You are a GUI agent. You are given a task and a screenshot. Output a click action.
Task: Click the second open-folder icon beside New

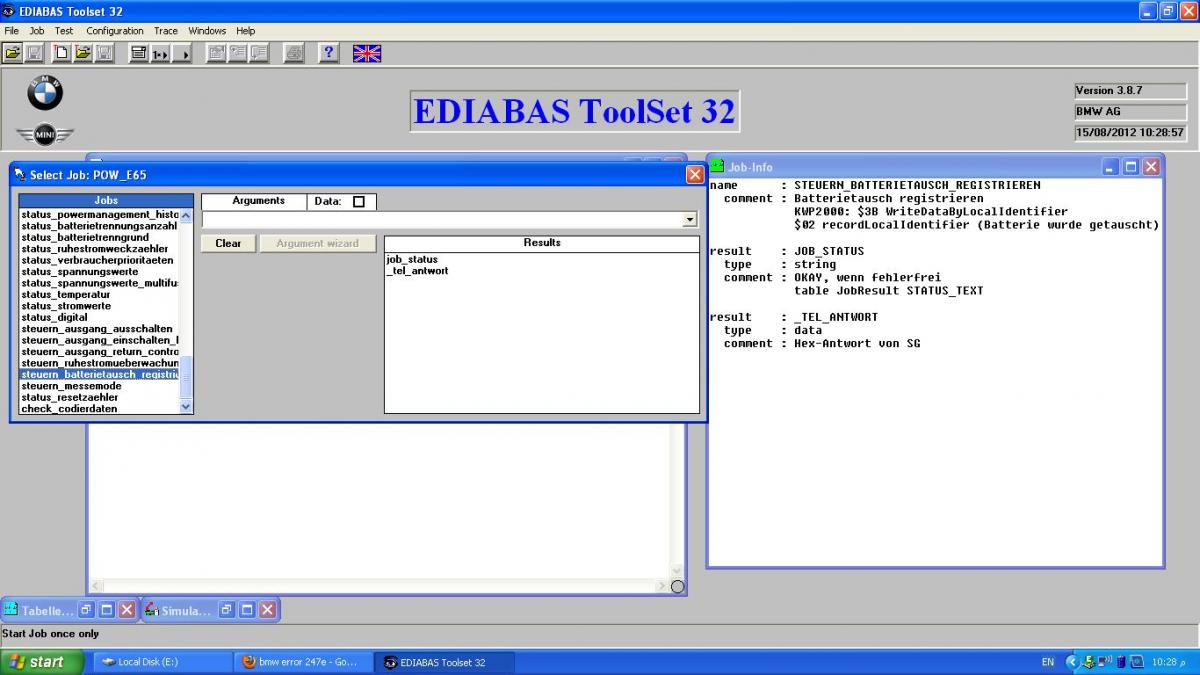(83, 53)
